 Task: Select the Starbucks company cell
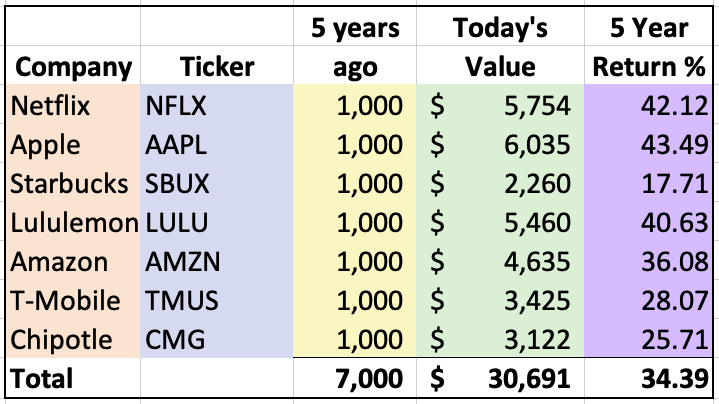[73, 183]
